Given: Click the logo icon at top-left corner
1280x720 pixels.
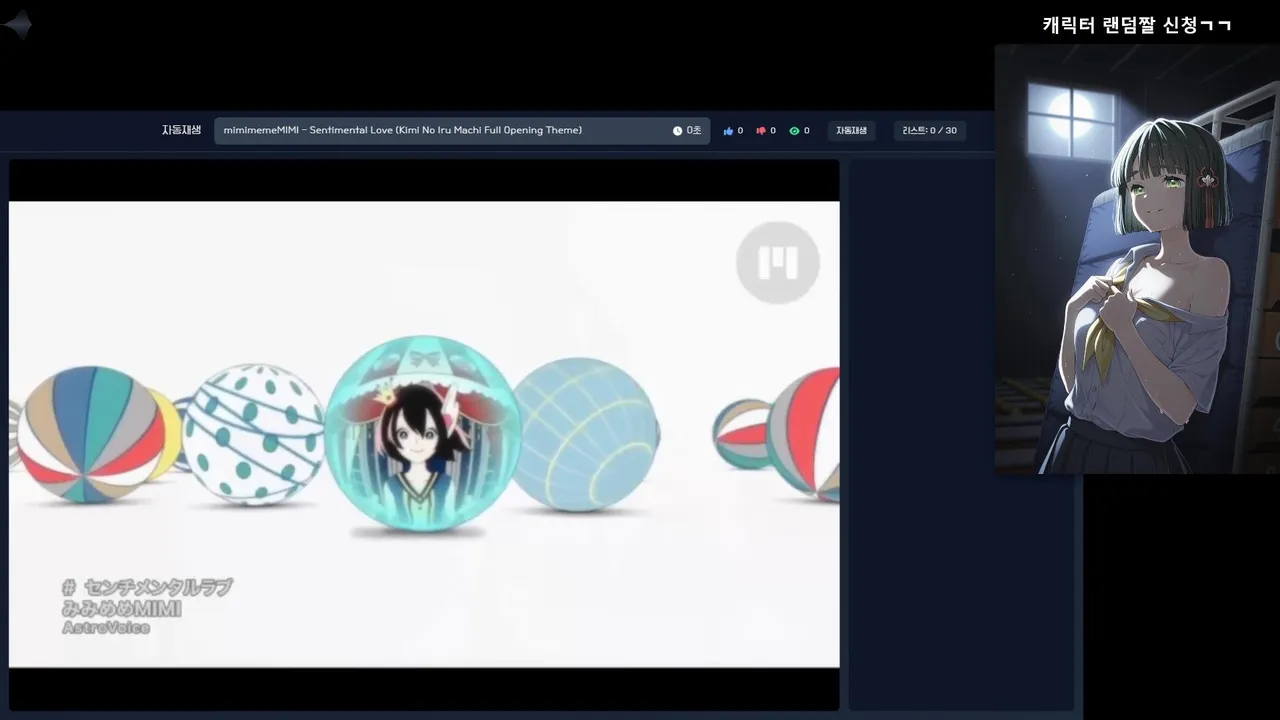Looking at the screenshot, I should tap(18, 25).
